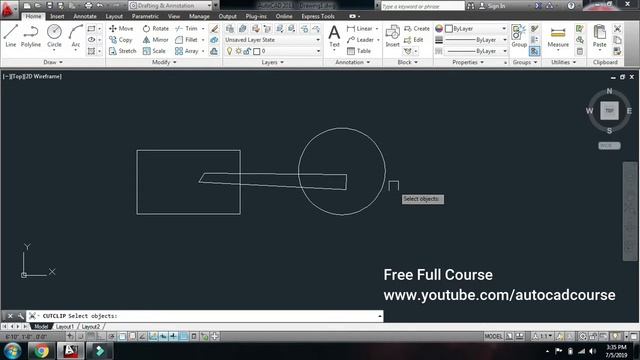Choose the Mirror tool
This screenshot has height=360, width=640.
pyautogui.click(x=156, y=40)
